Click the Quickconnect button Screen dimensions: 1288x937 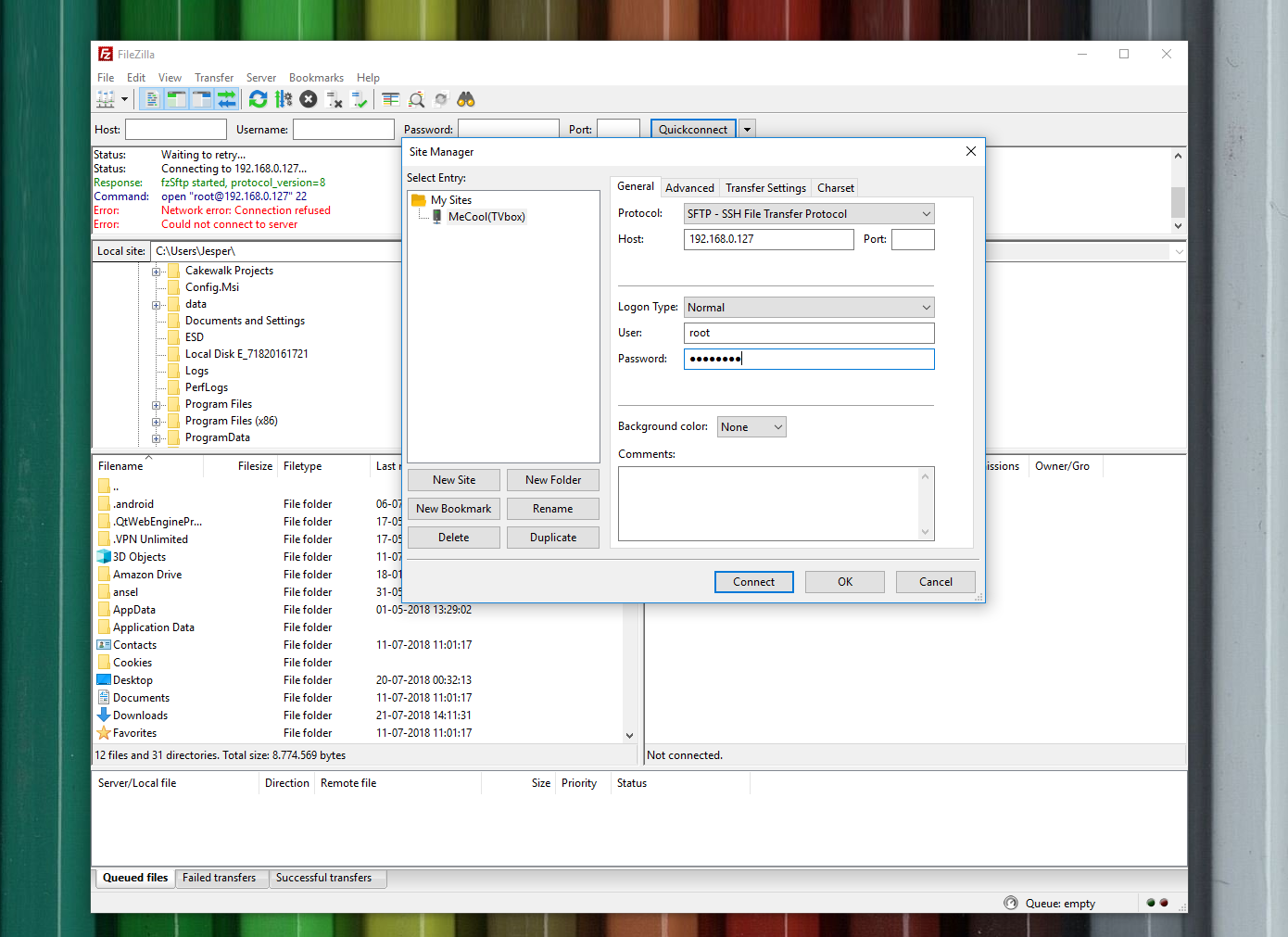pos(693,130)
